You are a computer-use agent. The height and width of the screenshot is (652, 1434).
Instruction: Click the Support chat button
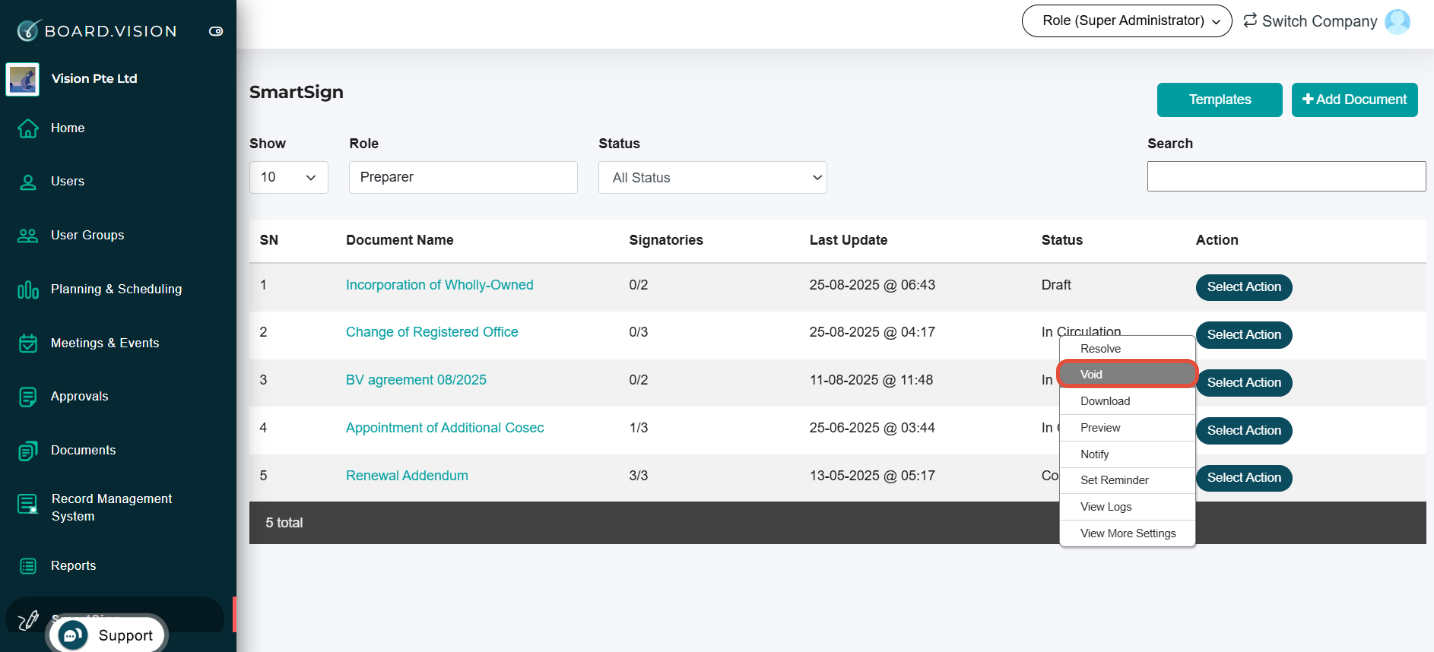[106, 635]
